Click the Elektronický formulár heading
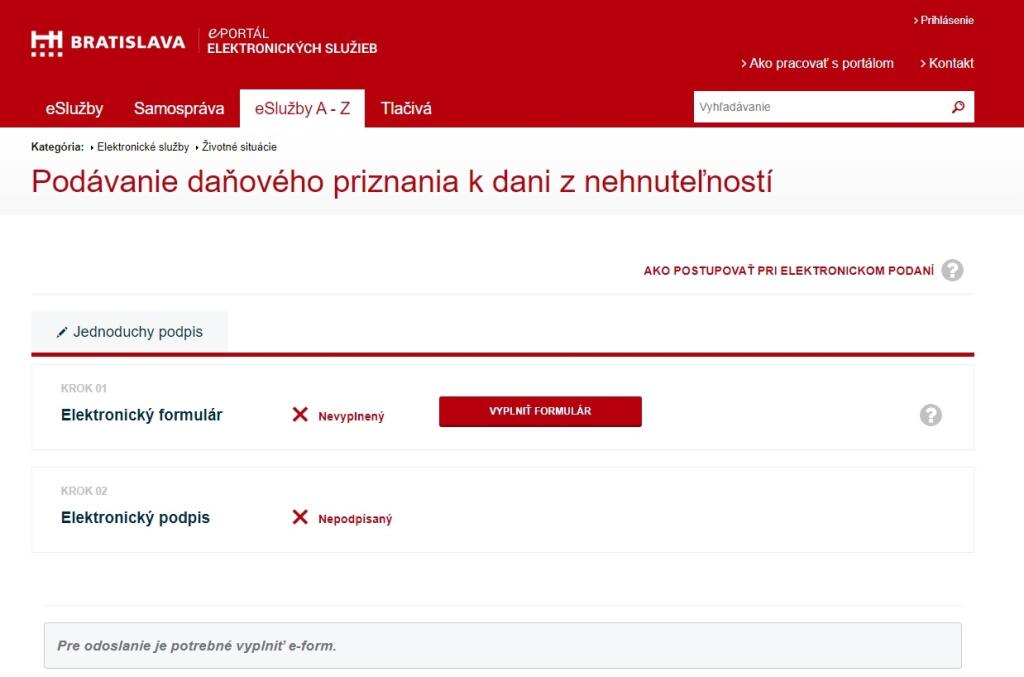 (142, 415)
